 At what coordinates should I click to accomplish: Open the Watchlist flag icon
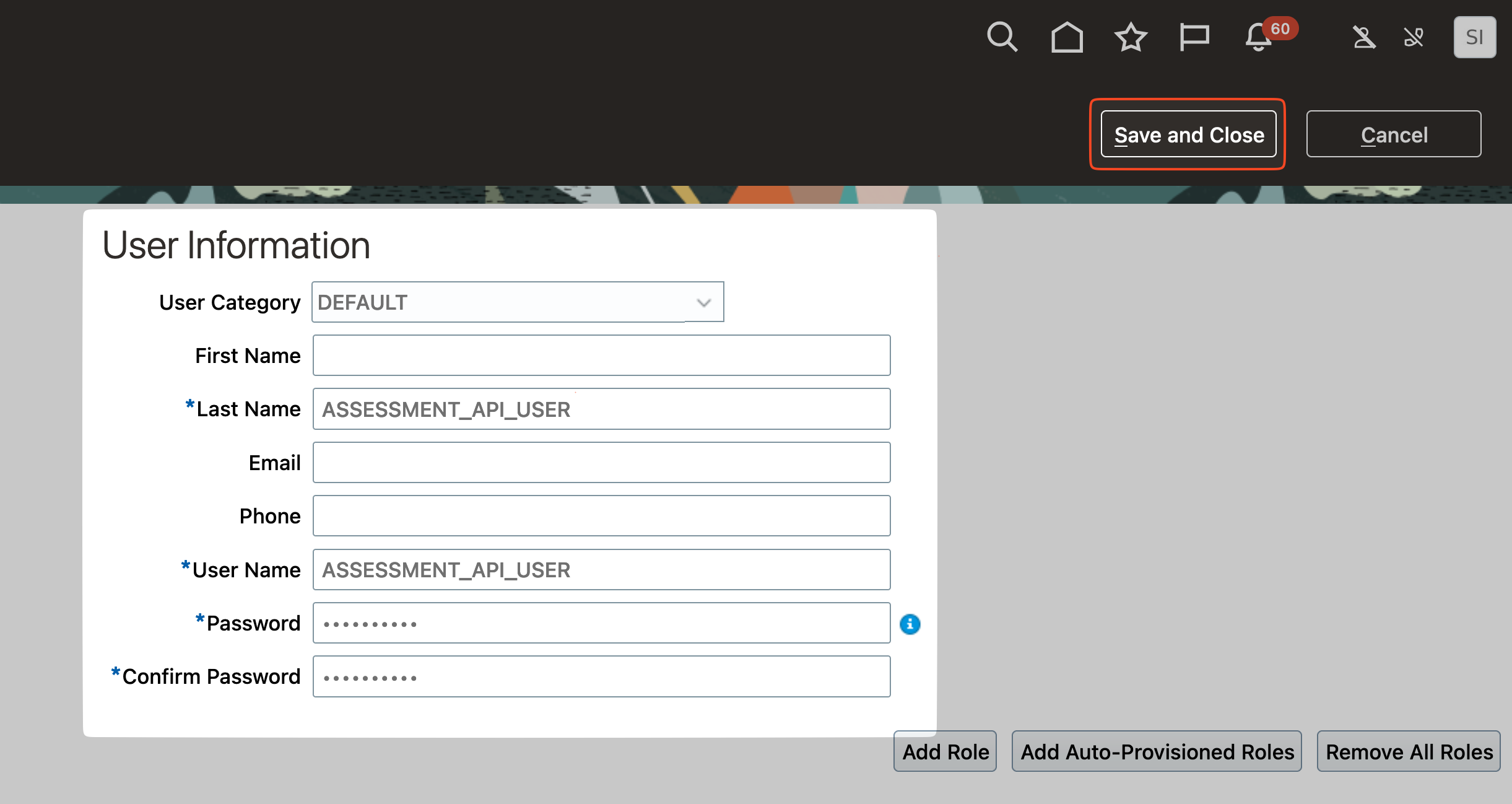(1194, 37)
